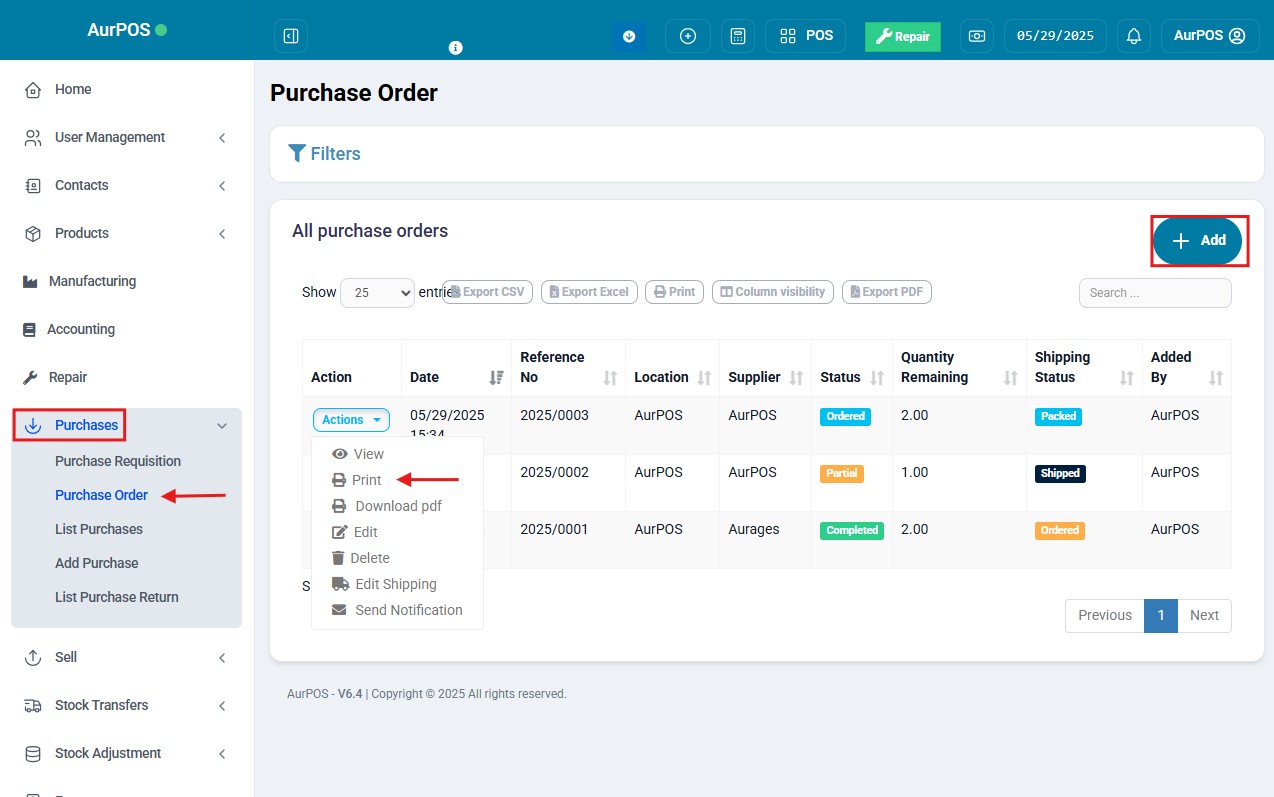Click the 05/29/2025 date button
1274x797 pixels.
click(x=1055, y=36)
